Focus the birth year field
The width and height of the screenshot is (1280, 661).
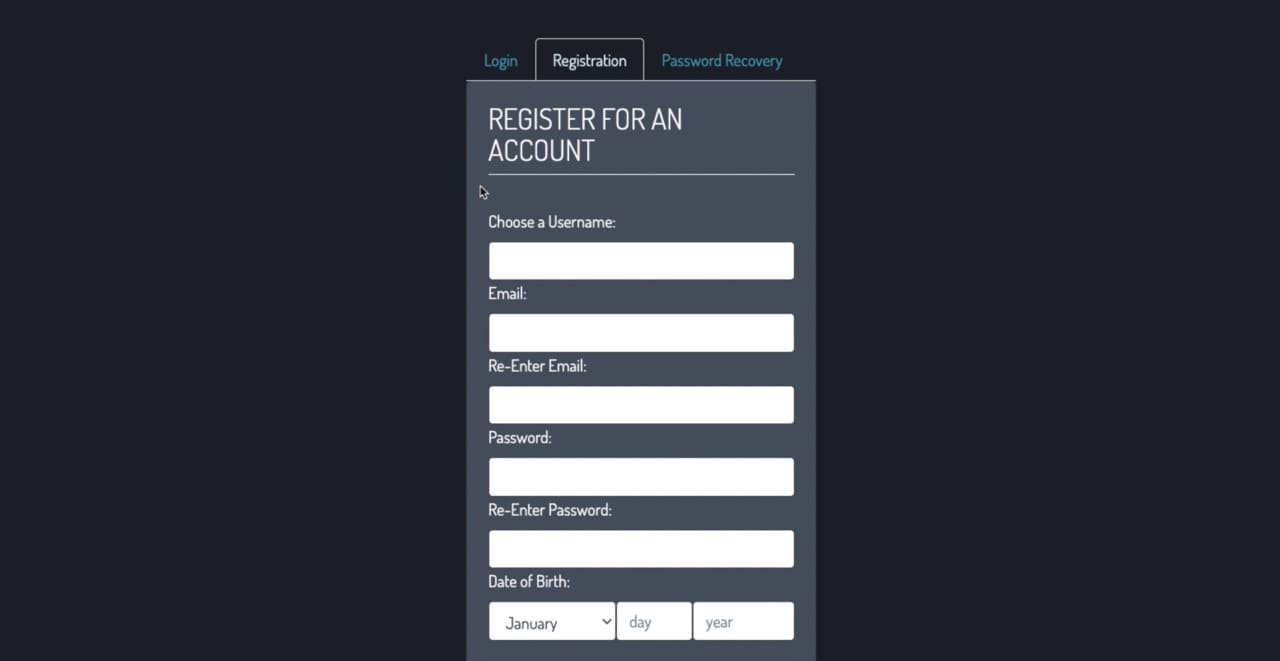pos(743,622)
